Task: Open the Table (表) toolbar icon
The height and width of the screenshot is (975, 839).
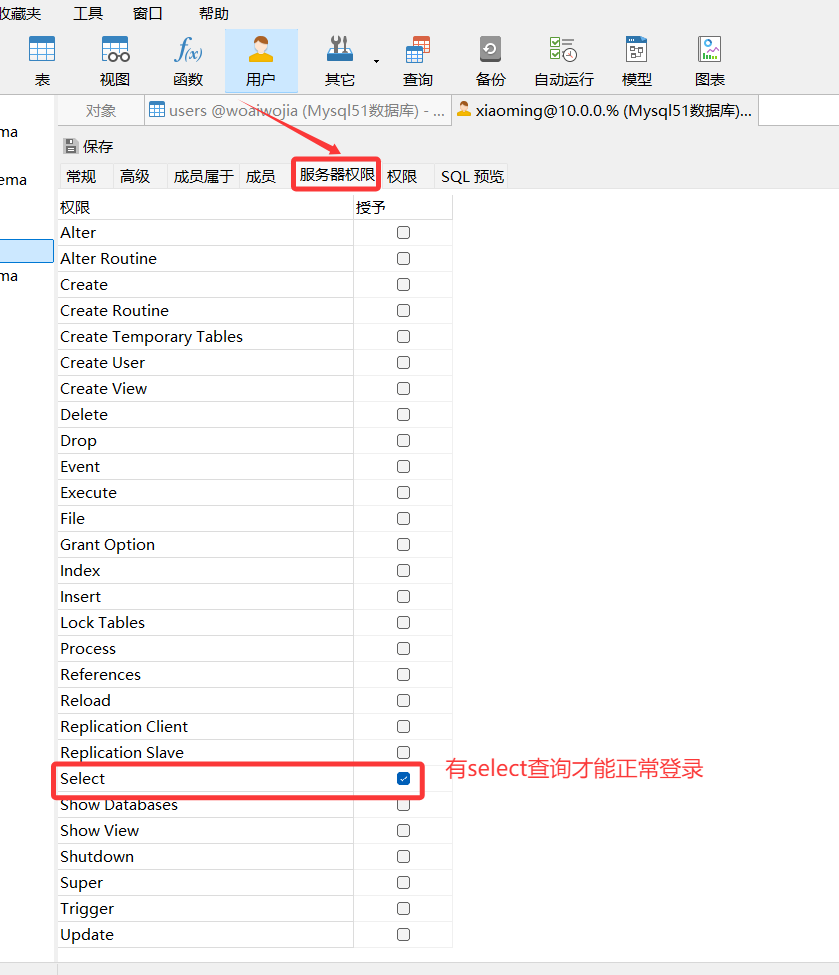Action: coord(42,60)
